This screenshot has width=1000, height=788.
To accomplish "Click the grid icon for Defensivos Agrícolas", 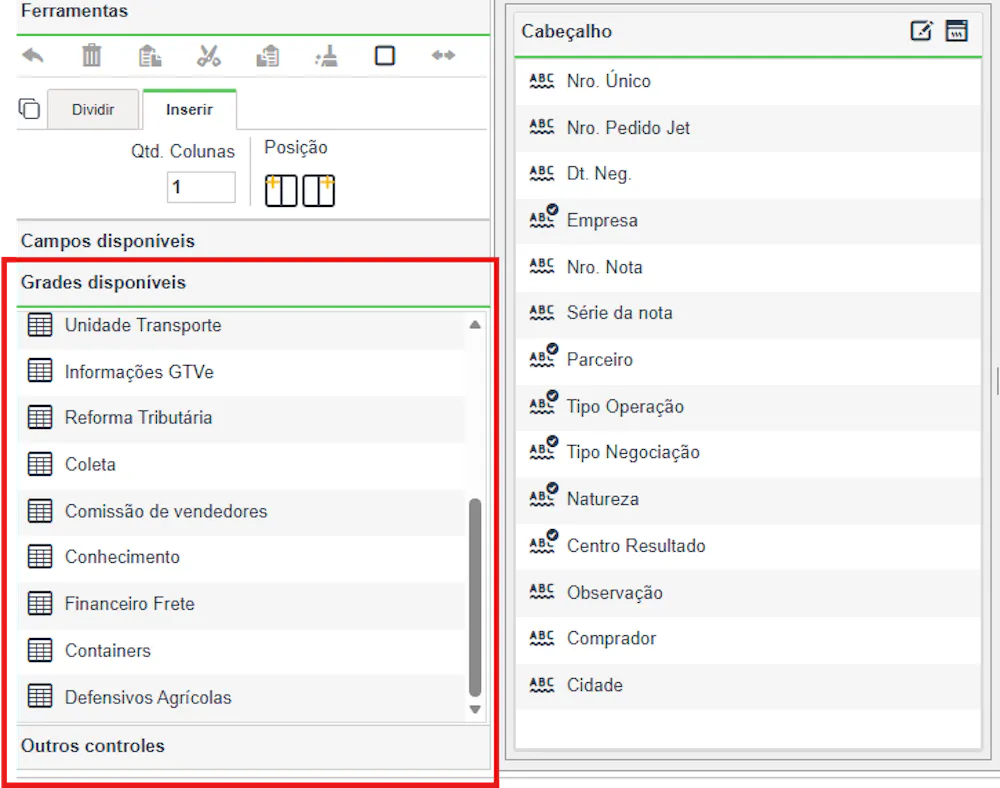I will point(40,696).
